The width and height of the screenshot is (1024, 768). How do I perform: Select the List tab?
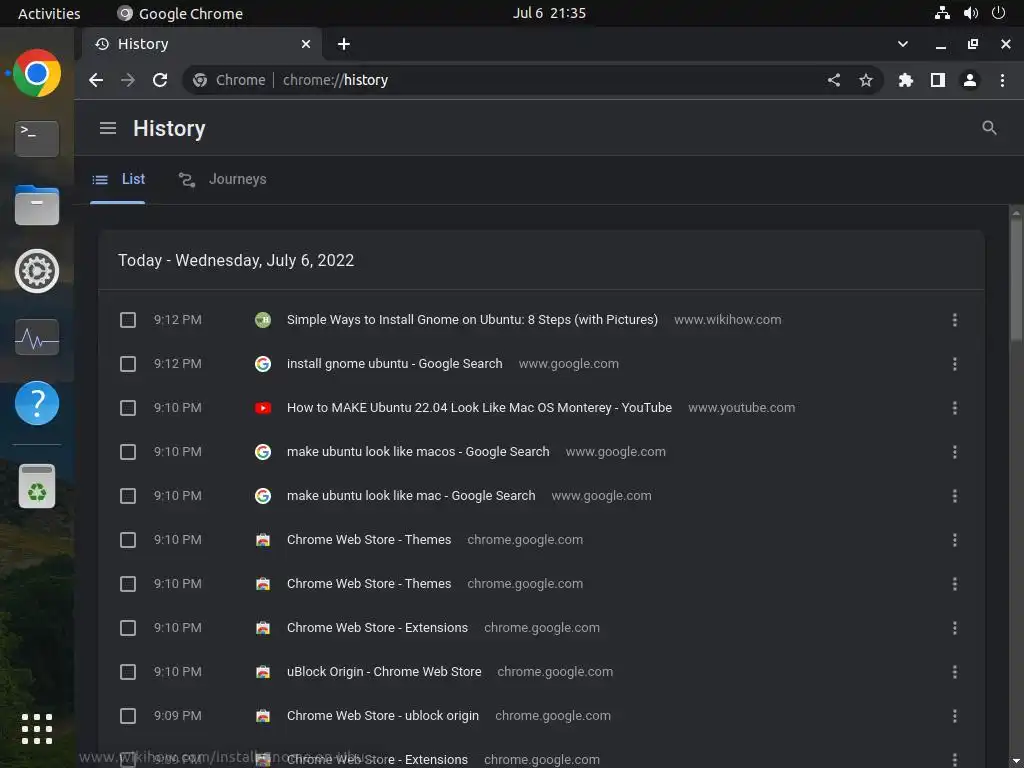[x=119, y=180]
